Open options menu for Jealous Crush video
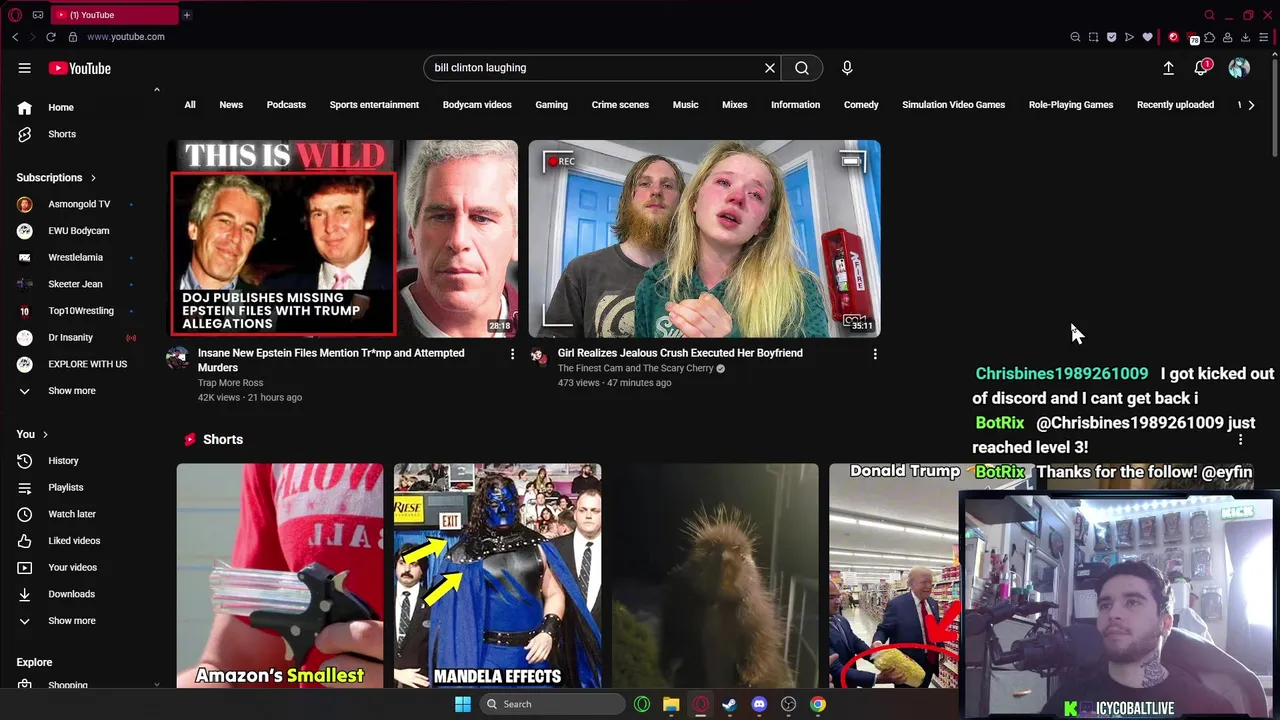Screen dimensions: 1280x720 (875, 354)
